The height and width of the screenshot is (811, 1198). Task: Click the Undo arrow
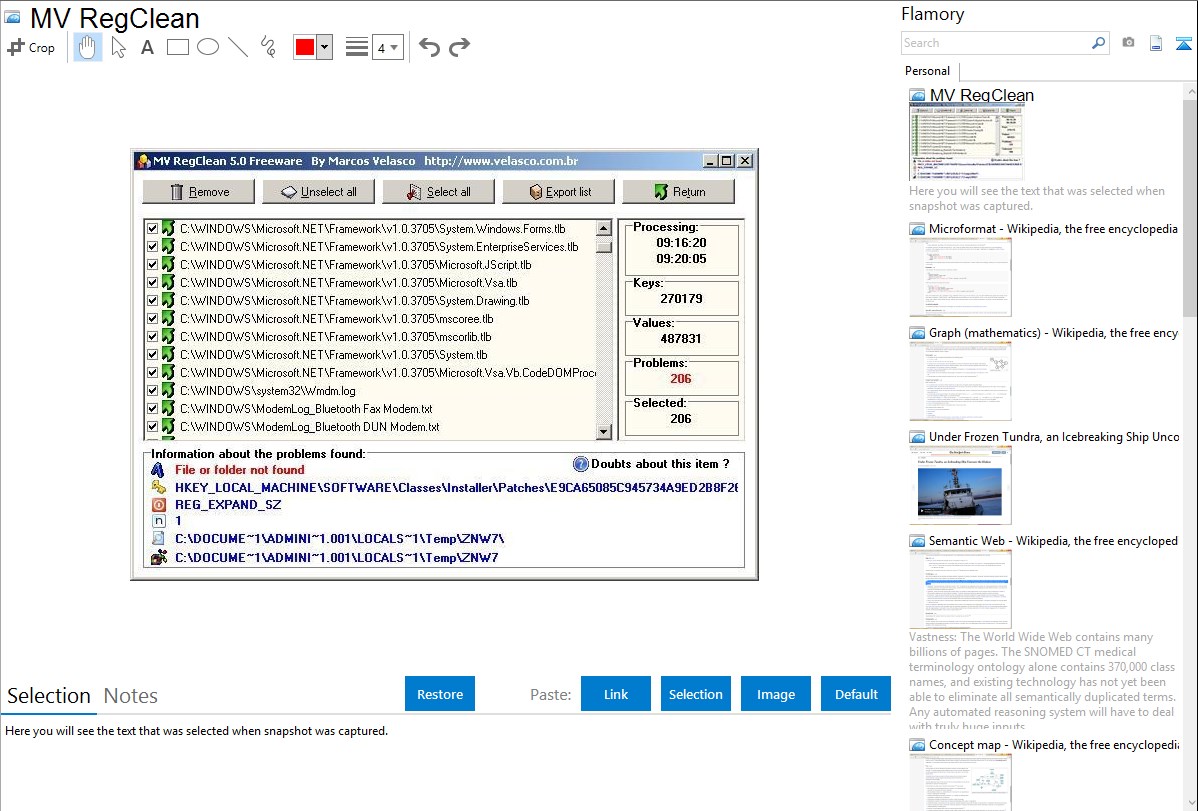(429, 47)
